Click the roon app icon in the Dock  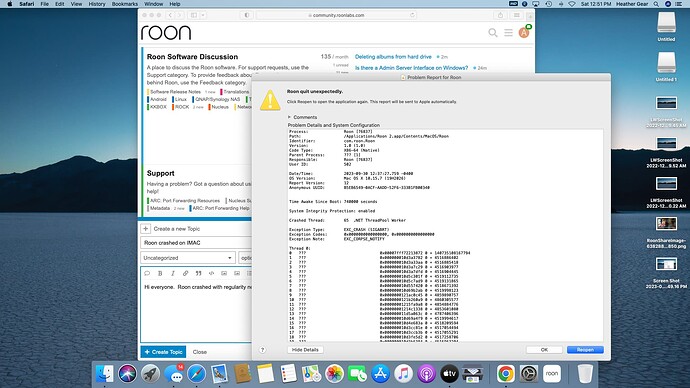552,374
